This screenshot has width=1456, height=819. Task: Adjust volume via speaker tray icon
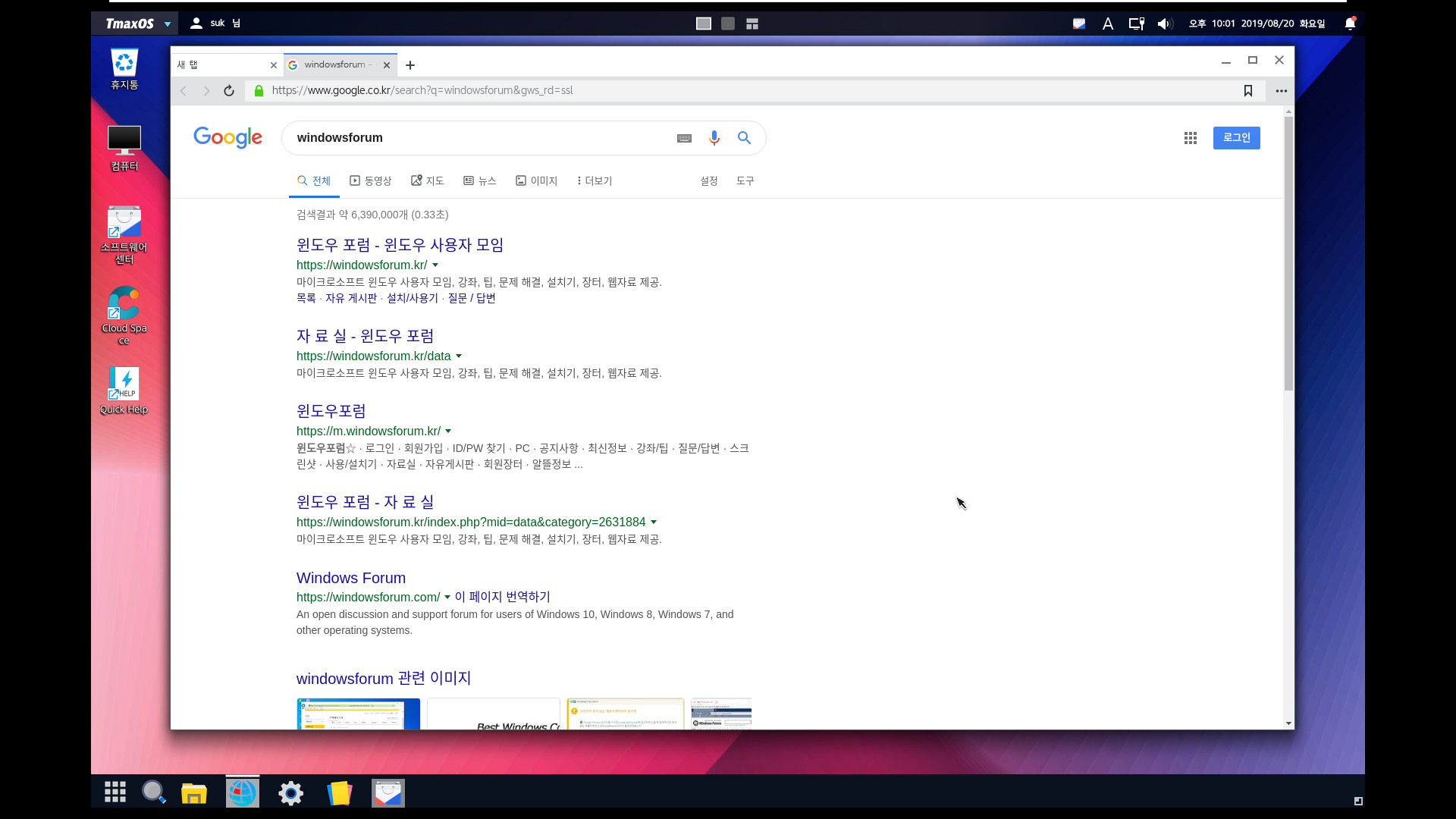(x=1165, y=24)
